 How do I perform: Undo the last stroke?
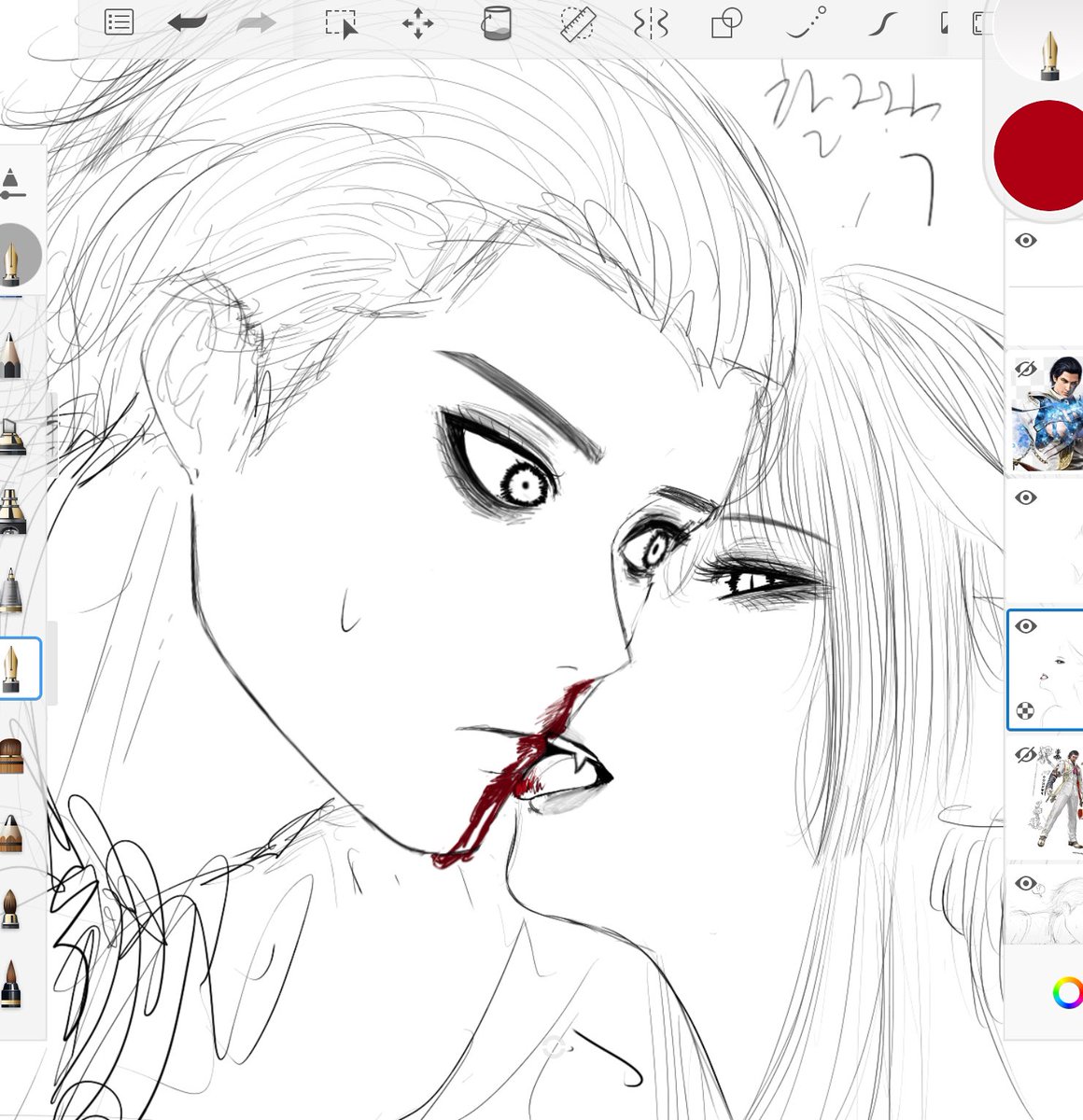pos(188,23)
